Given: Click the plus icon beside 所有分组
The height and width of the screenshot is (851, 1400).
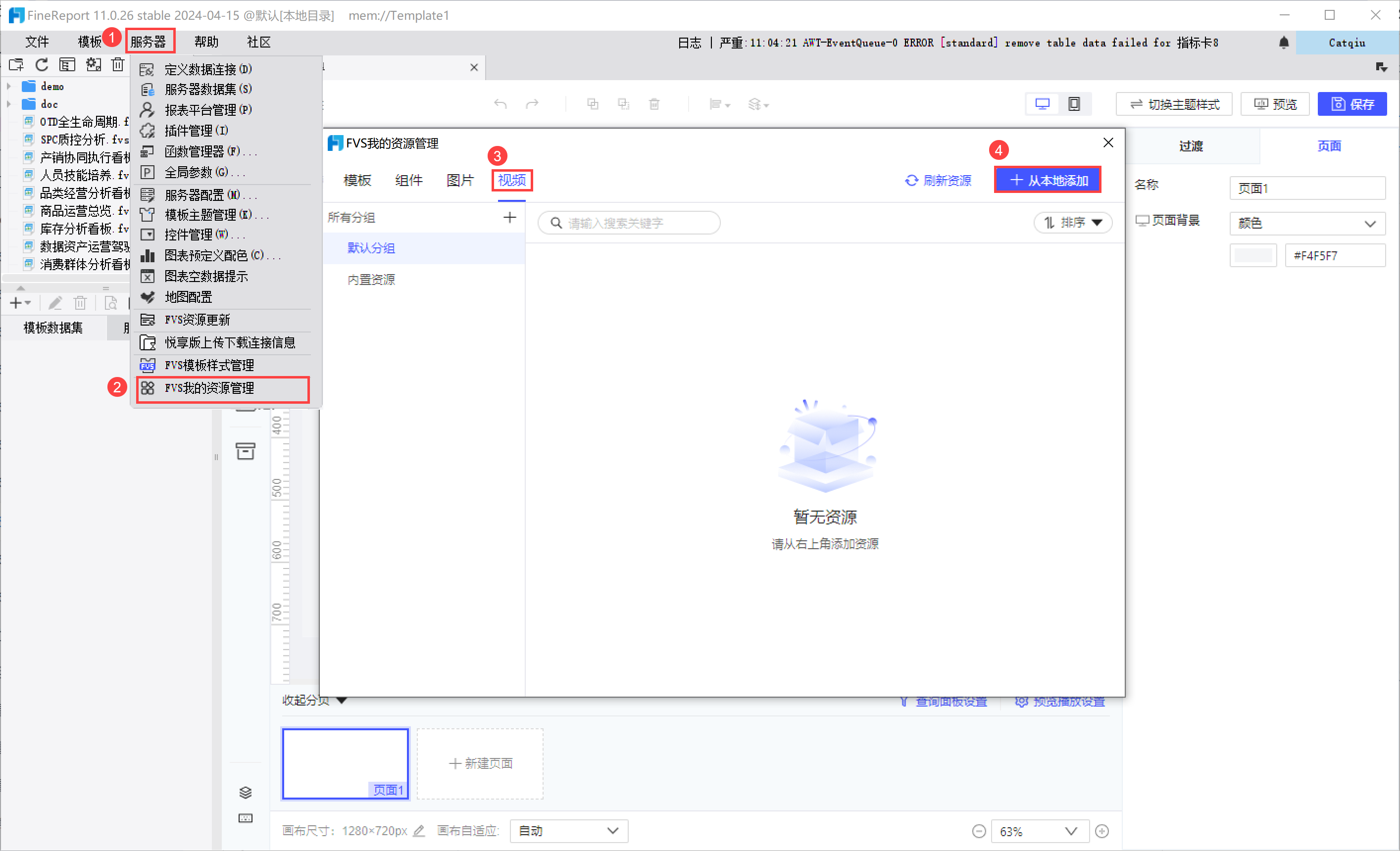Looking at the screenshot, I should pos(509,217).
